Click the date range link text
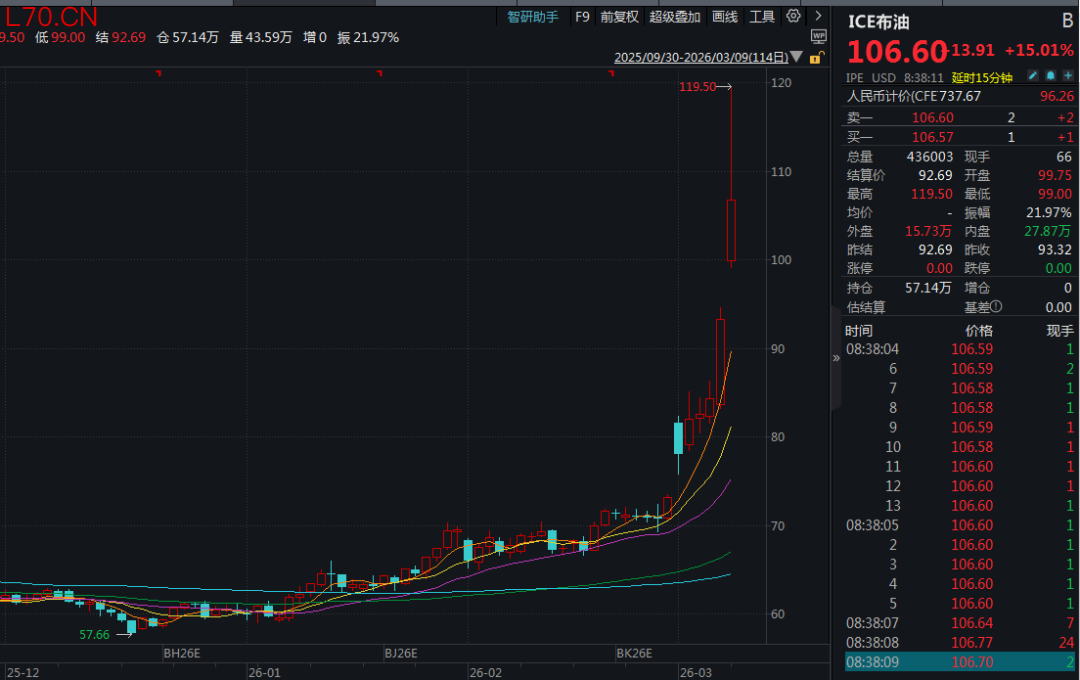1080x680 pixels. pos(701,57)
